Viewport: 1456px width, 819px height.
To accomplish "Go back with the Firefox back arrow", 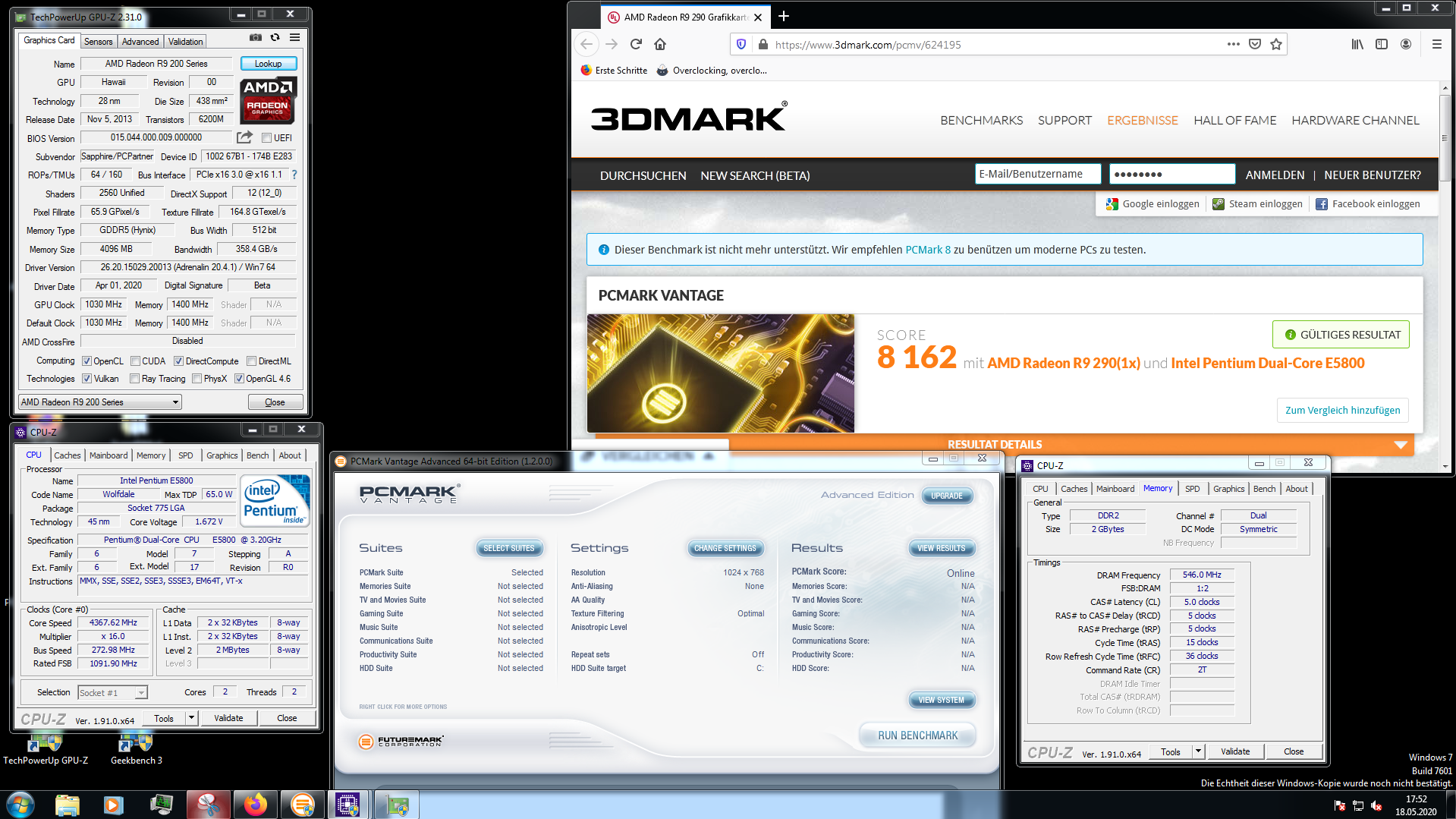I will tap(586, 44).
